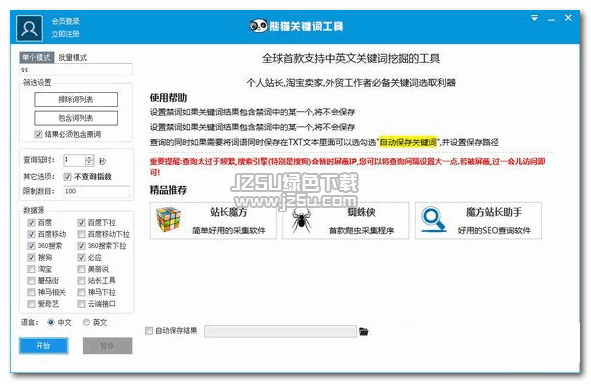Click the 简单好用的采集软件 caption
The height and width of the screenshot is (384, 591).
pos(229,231)
